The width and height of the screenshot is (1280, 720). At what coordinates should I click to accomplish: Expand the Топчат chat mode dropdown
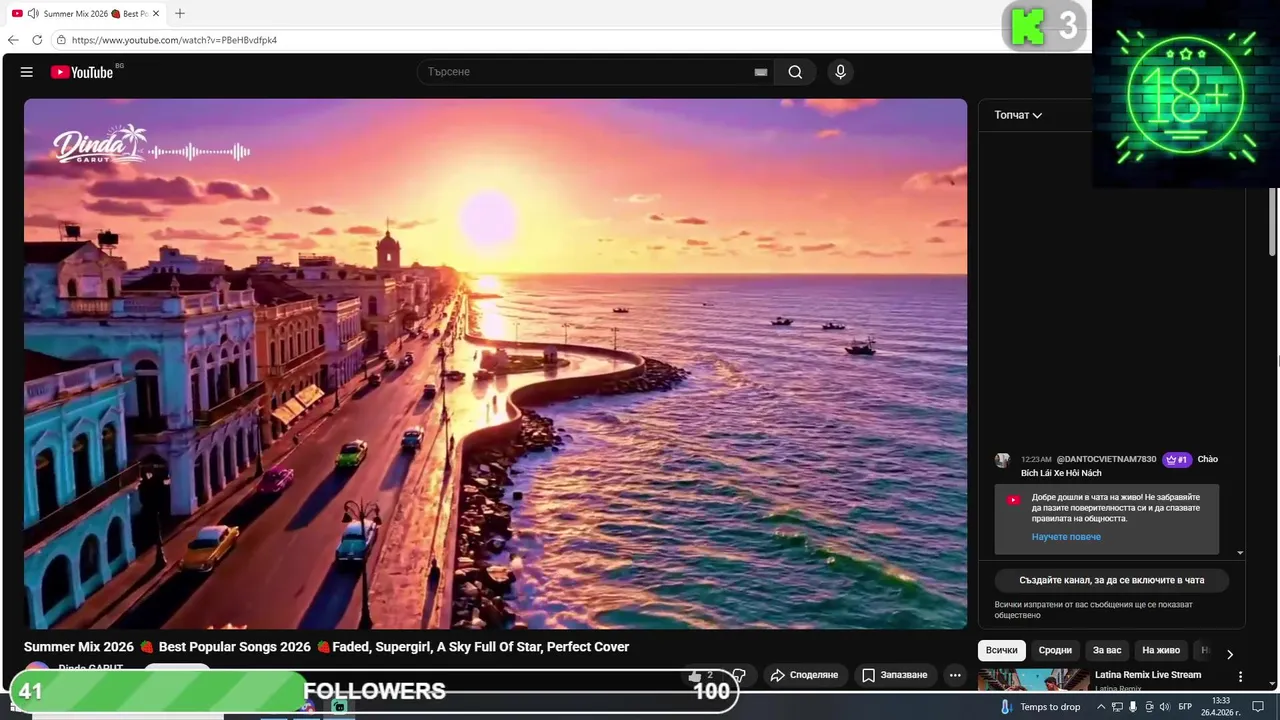(1018, 115)
